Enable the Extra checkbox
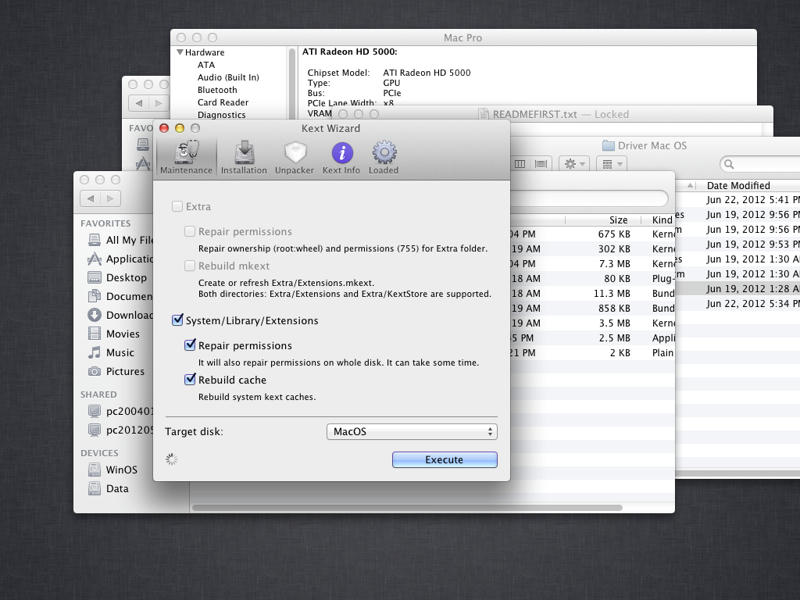Screen dimensions: 800x600 [178, 206]
